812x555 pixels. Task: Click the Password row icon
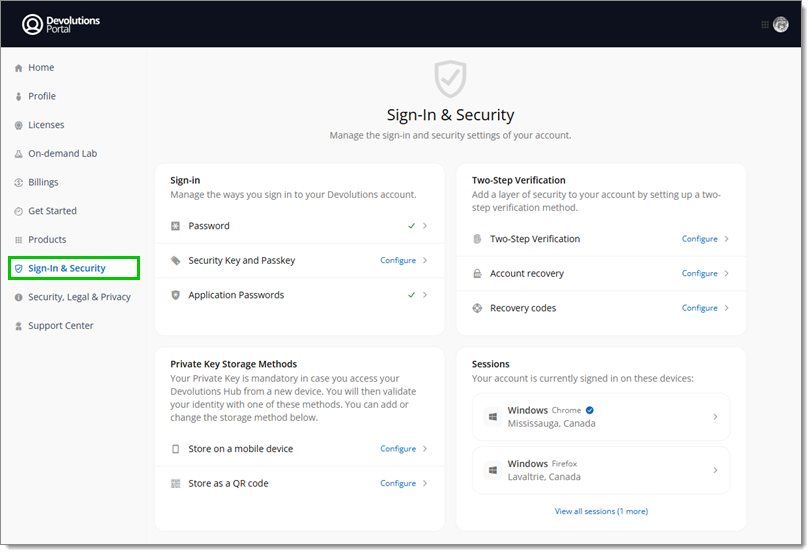(x=176, y=226)
